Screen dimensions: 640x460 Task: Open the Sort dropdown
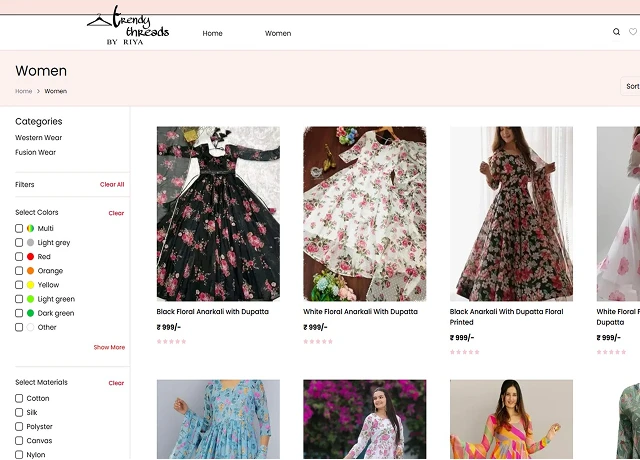click(631, 86)
